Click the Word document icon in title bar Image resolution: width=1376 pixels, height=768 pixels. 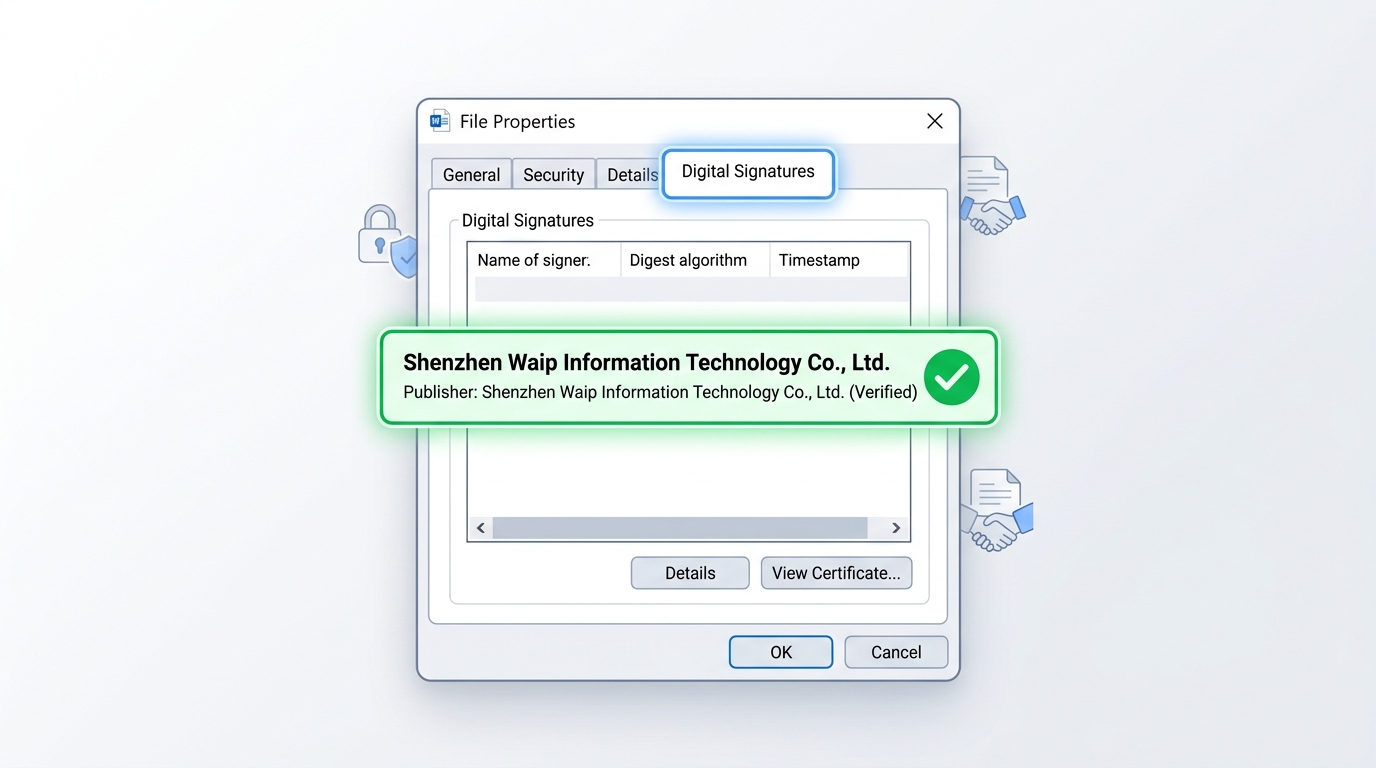tap(440, 121)
